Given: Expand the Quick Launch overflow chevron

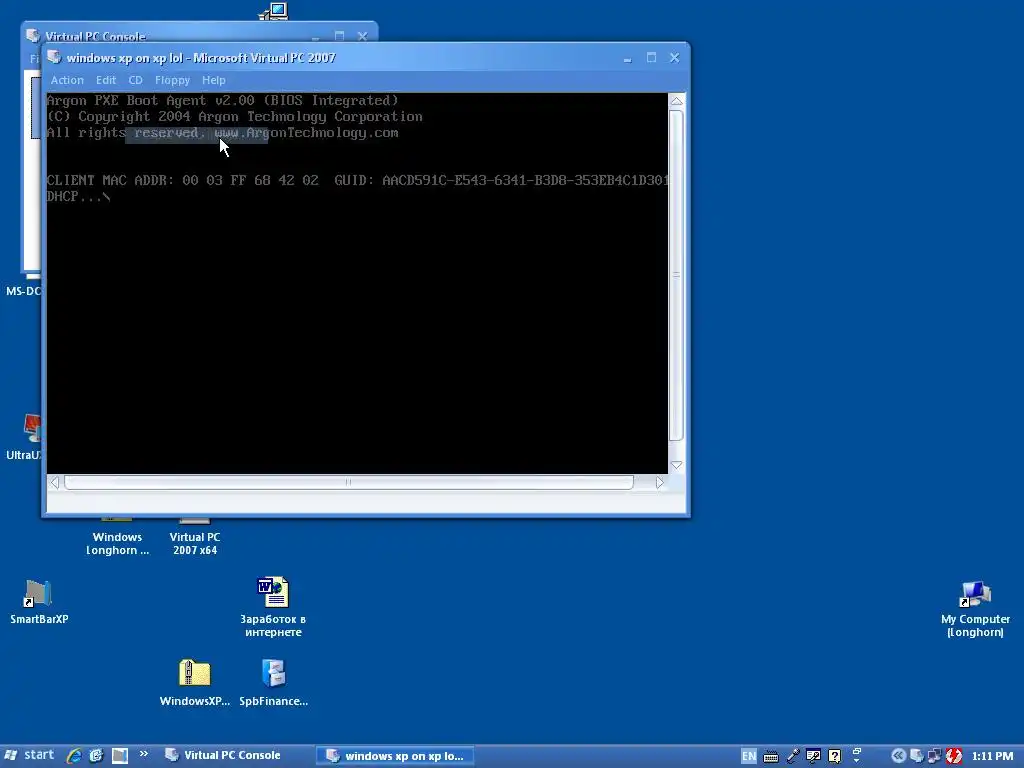Looking at the screenshot, I should [x=144, y=754].
